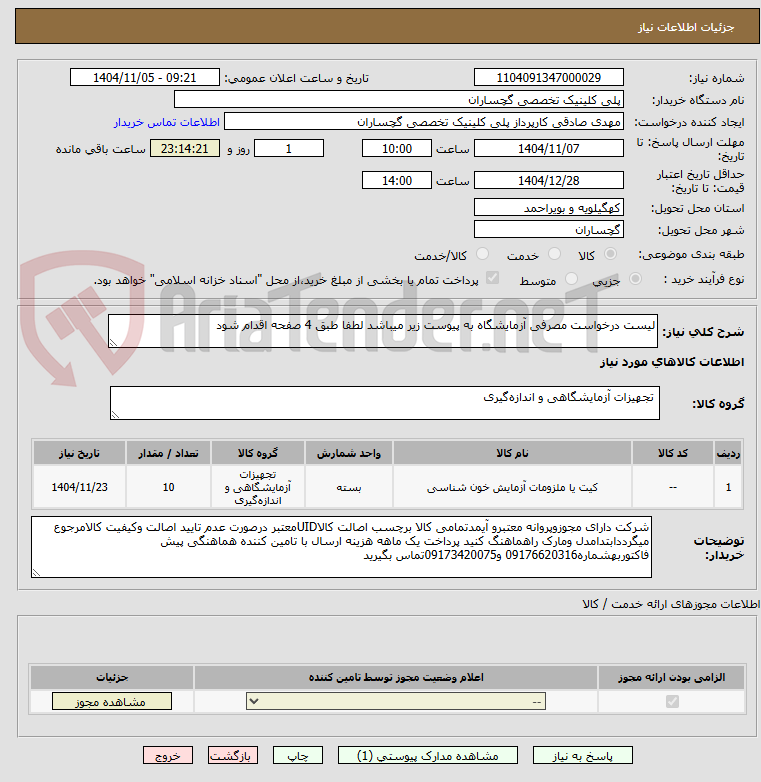Click the اطلاعات کالاهای مورد نیاز heading
The height and width of the screenshot is (782, 761).
point(672,362)
